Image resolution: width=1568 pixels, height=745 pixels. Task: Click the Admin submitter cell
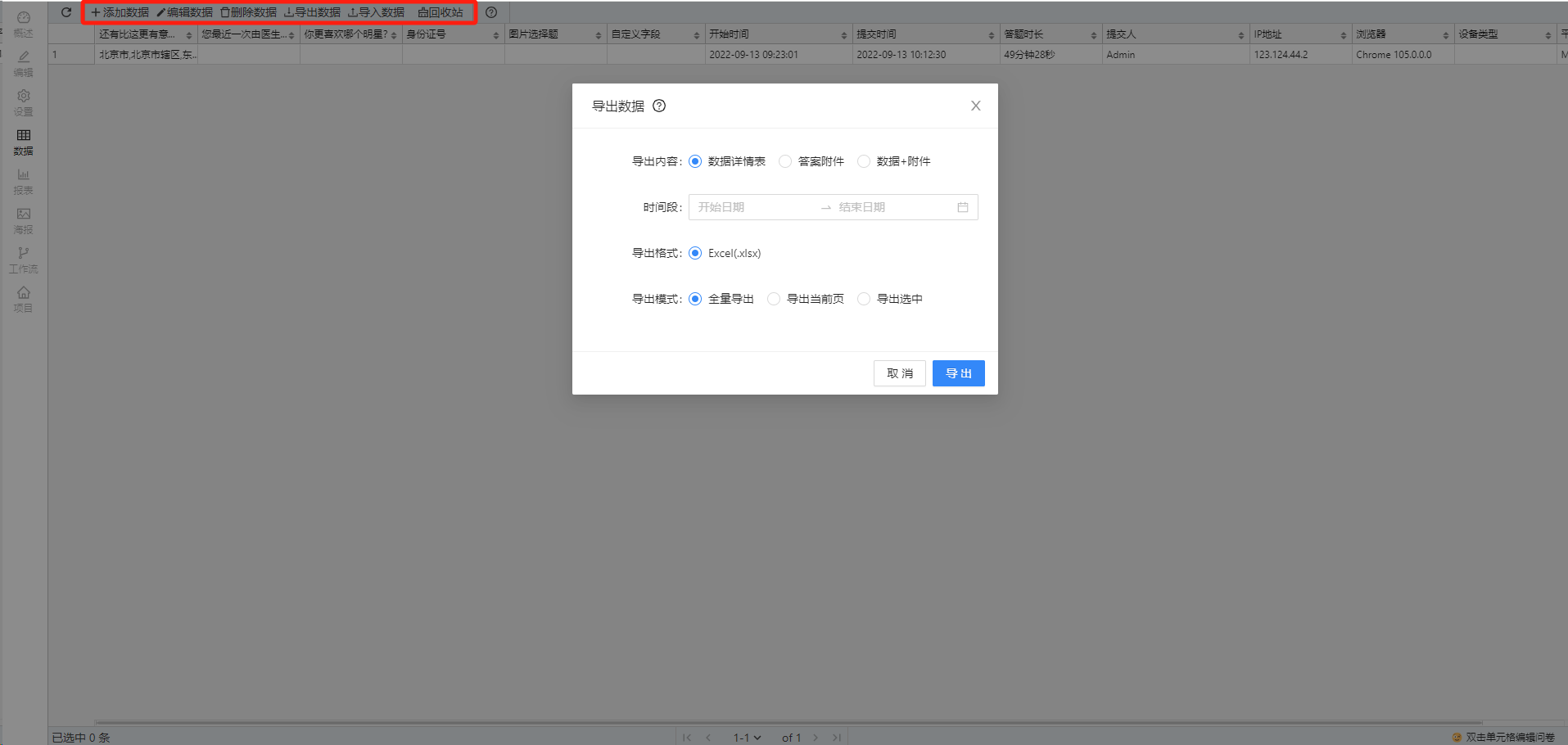point(1176,55)
